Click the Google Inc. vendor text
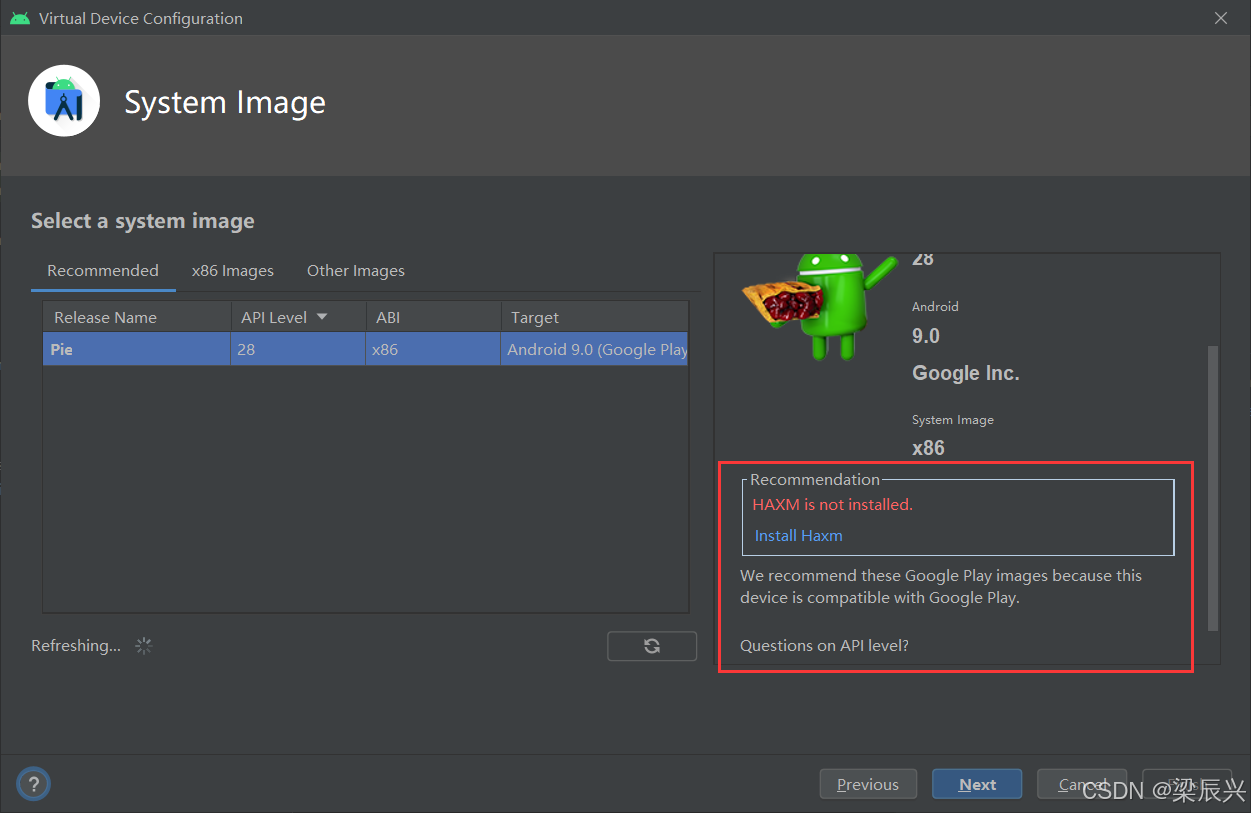This screenshot has width=1251, height=813. coord(966,373)
